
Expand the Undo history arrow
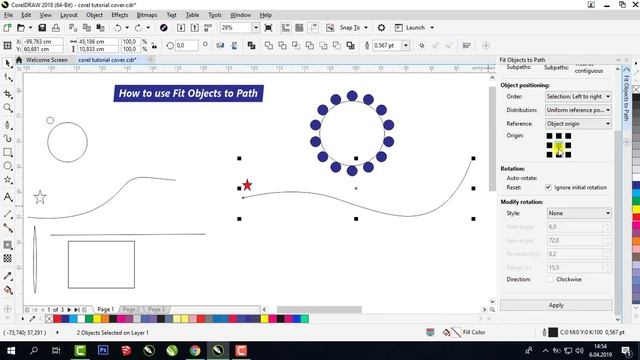(127, 28)
